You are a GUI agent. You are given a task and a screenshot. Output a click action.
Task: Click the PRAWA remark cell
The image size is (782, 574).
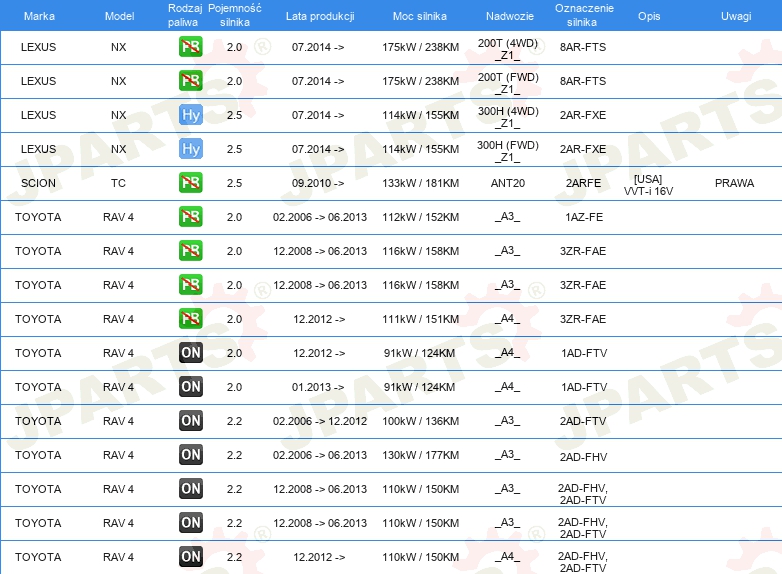(x=734, y=183)
